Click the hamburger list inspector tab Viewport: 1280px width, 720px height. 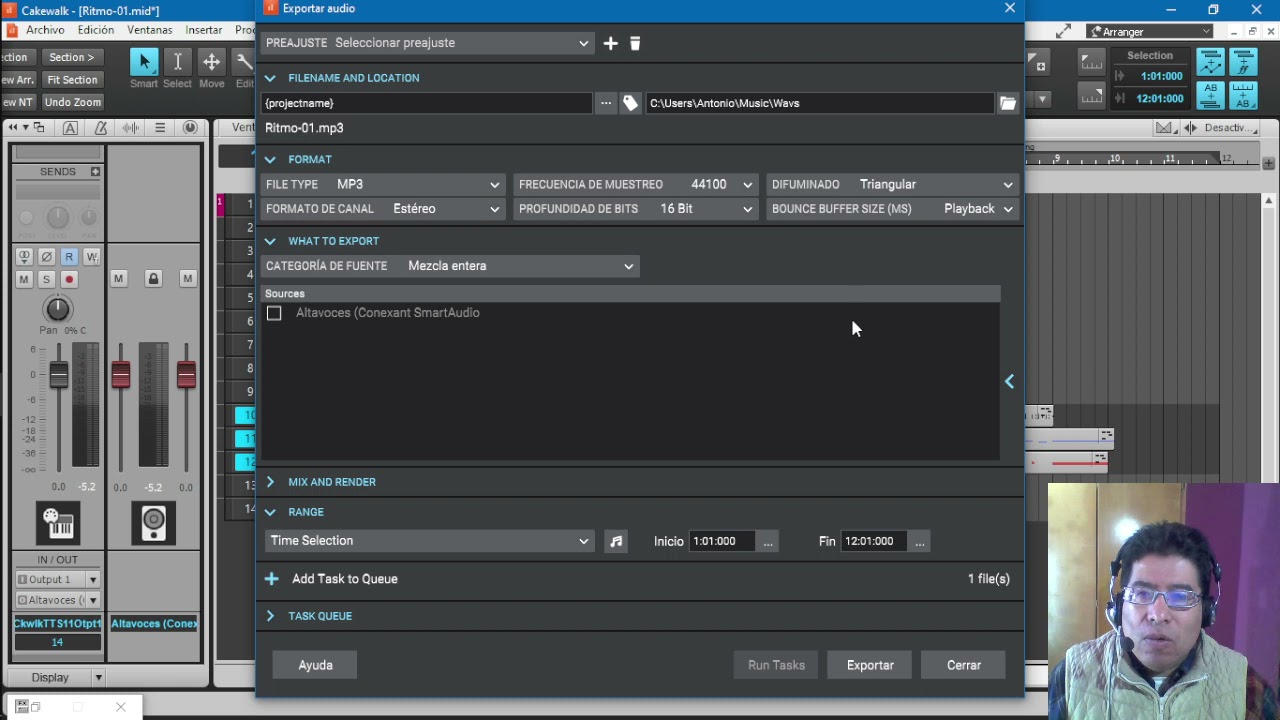coord(160,128)
